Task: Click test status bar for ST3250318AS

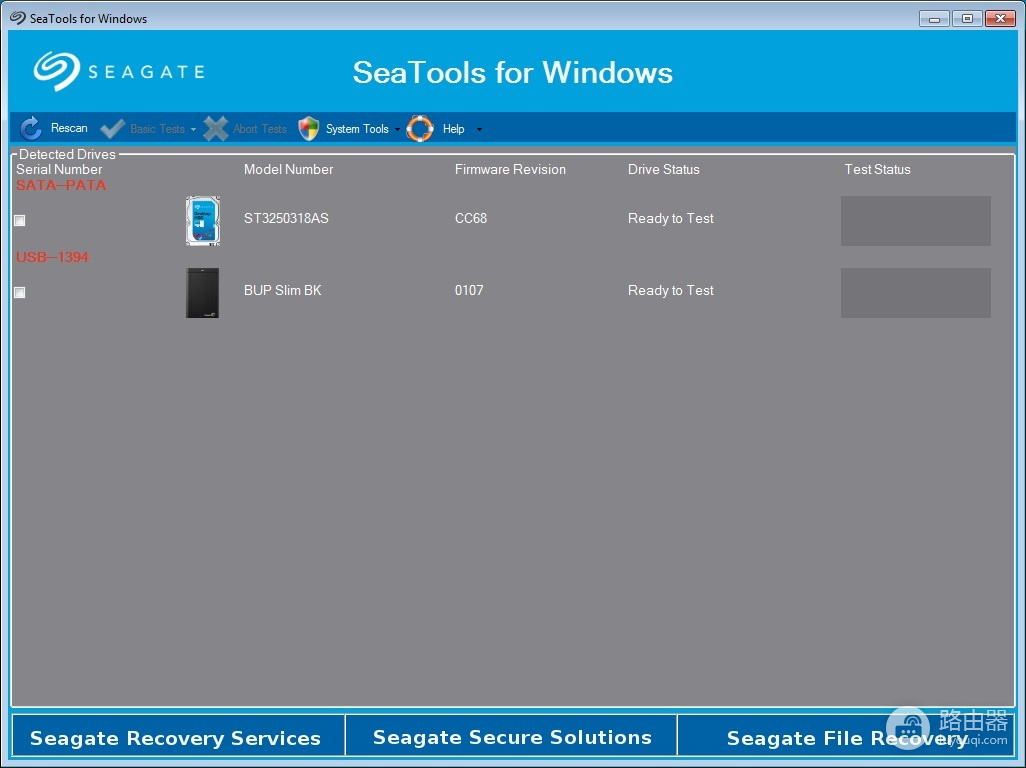Action: point(915,221)
